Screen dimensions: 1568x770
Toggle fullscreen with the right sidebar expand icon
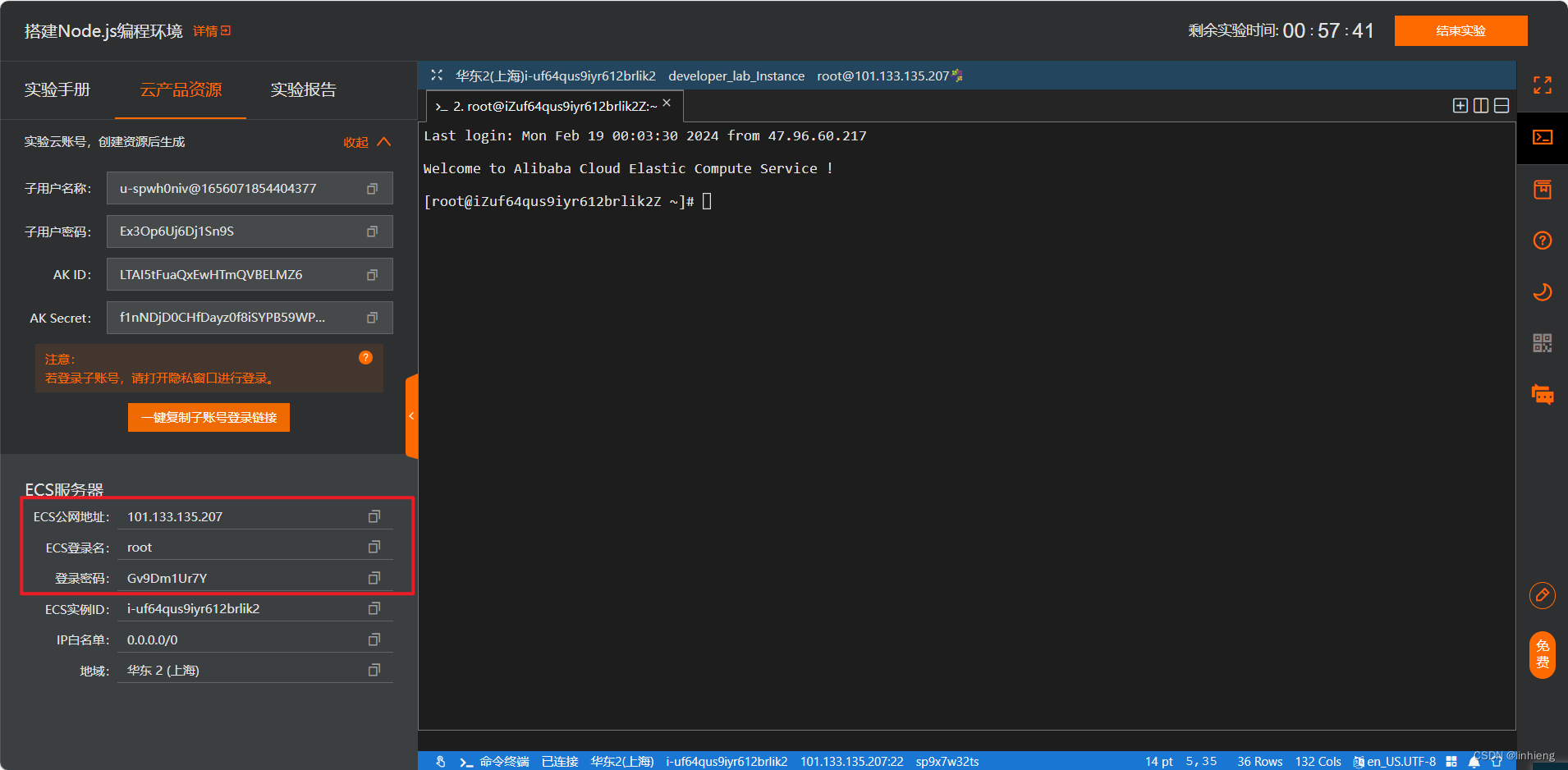click(1543, 85)
